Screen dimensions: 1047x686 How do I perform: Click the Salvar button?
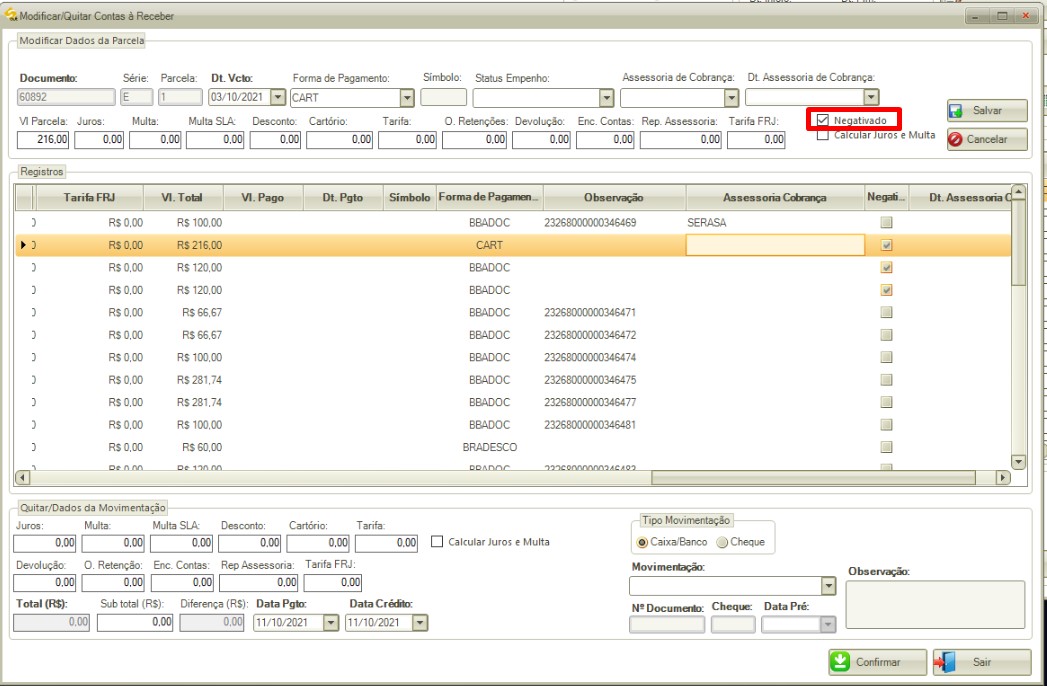(987, 111)
